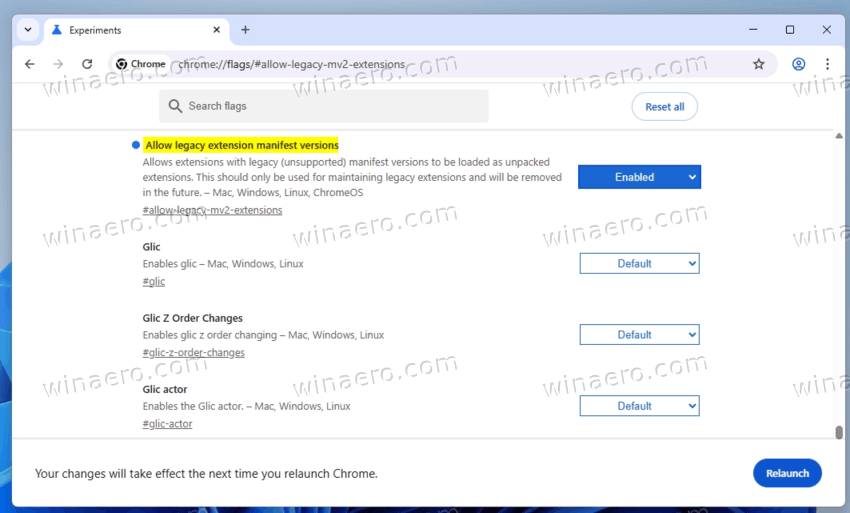The width and height of the screenshot is (850, 513).
Task: Open the profile account icon
Action: tap(799, 64)
